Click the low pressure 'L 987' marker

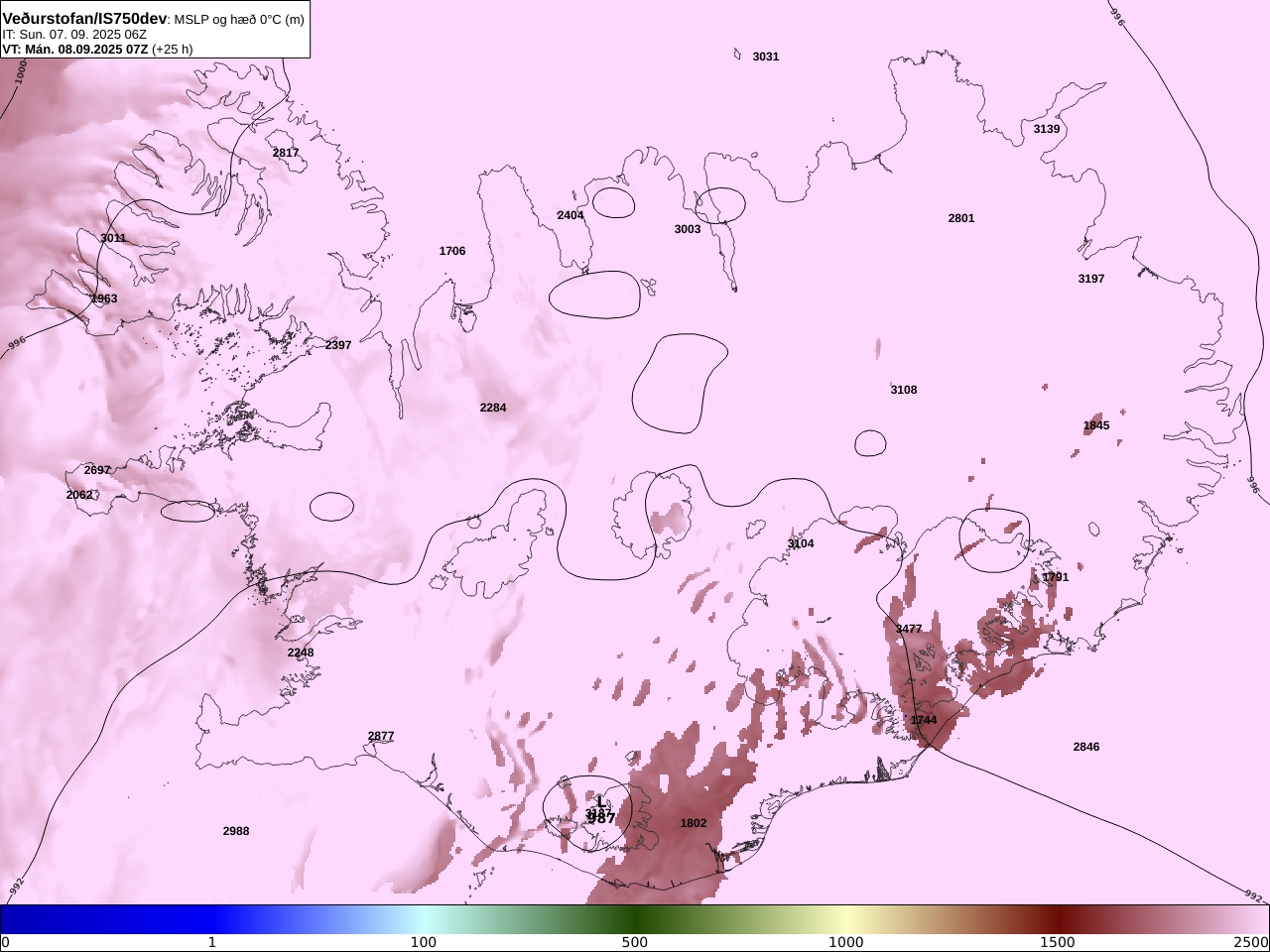601,811
